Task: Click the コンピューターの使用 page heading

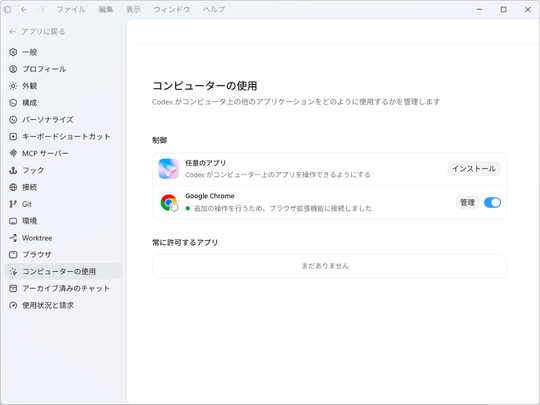Action: point(205,85)
